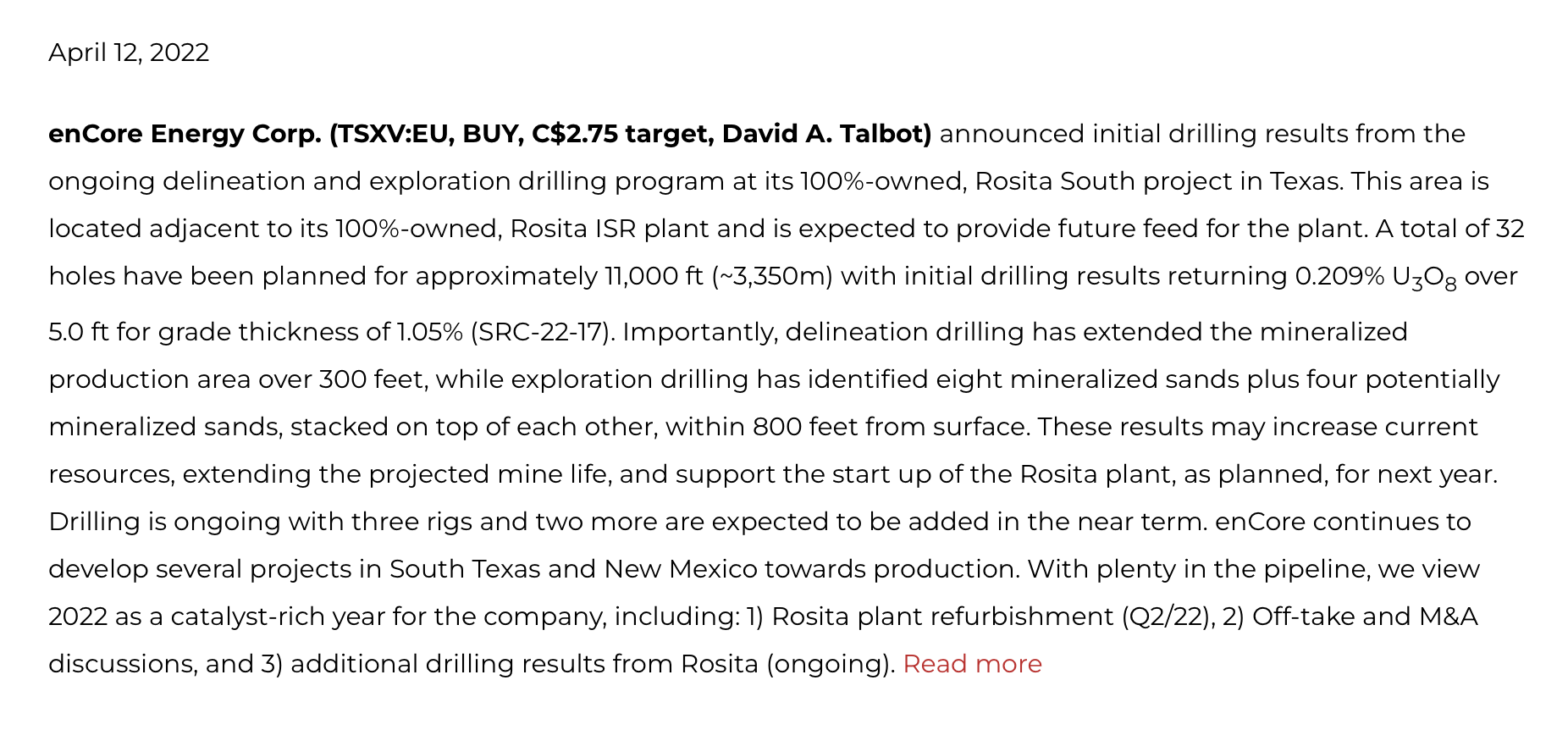Click the bold enCore Energy Corp. name
Image resolution: width=1568 pixels, height=730 pixels.
click(184, 134)
